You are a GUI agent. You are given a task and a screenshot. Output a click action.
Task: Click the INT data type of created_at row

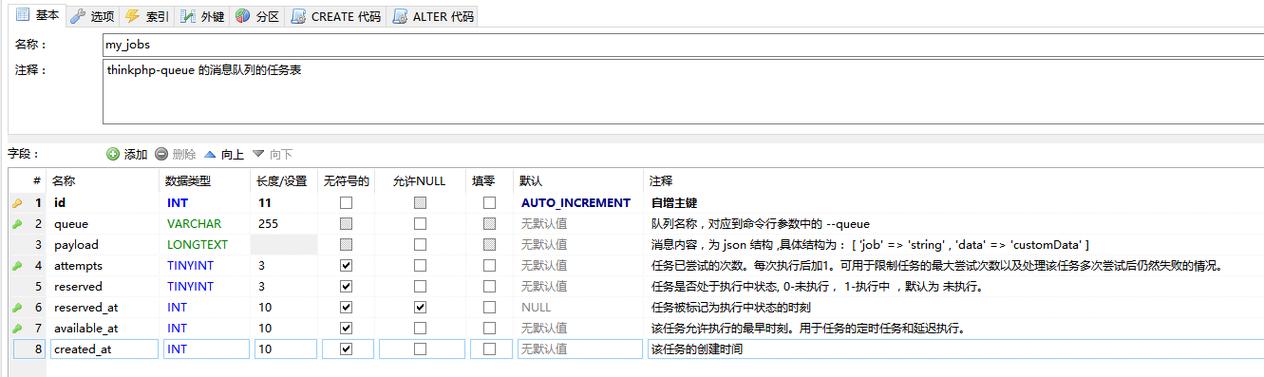pos(177,349)
